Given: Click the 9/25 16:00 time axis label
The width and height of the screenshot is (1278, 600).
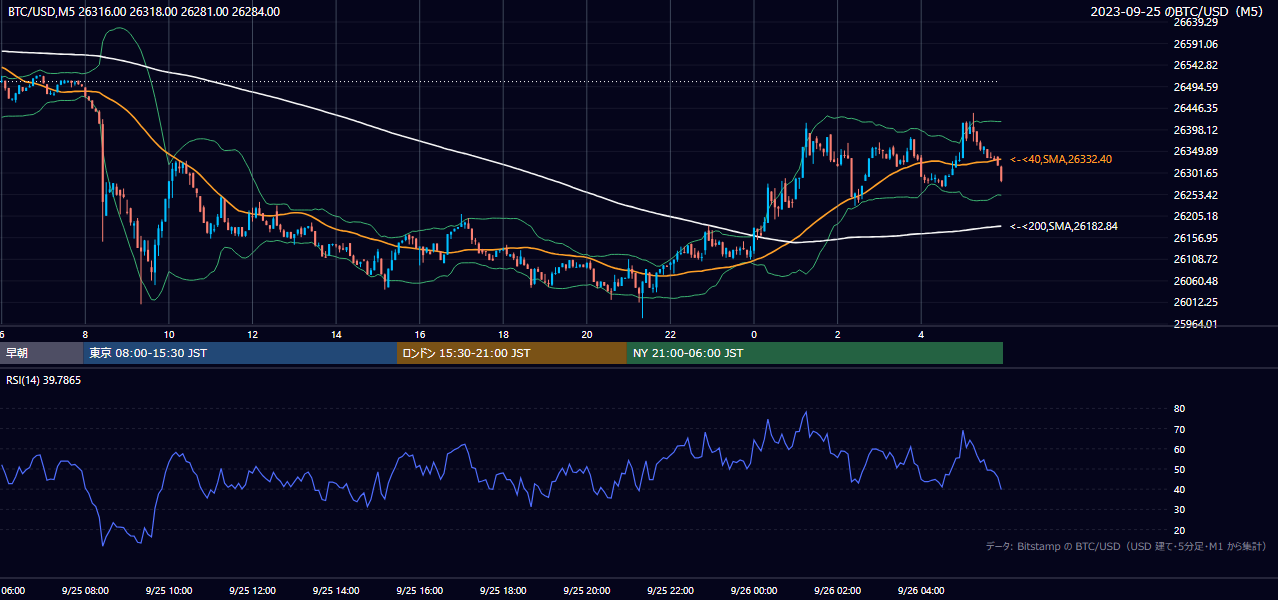Looking at the screenshot, I should (x=420, y=591).
